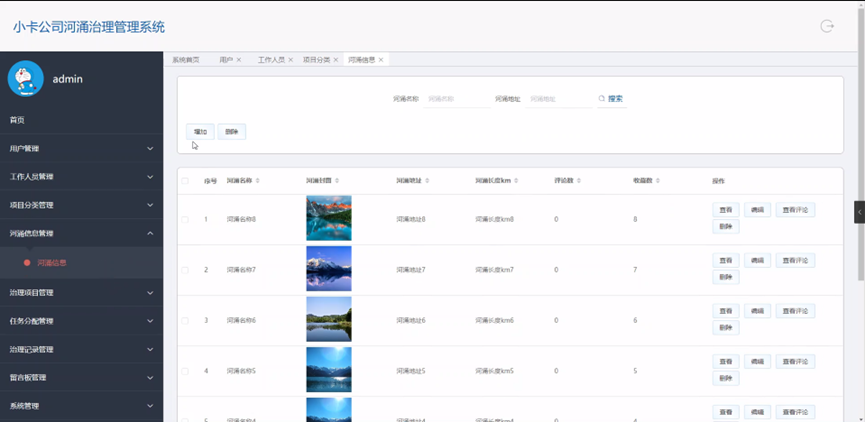The image size is (865, 422).
Task: Click the 小卡公司河涌治理管理系统 title
Action: [89, 27]
